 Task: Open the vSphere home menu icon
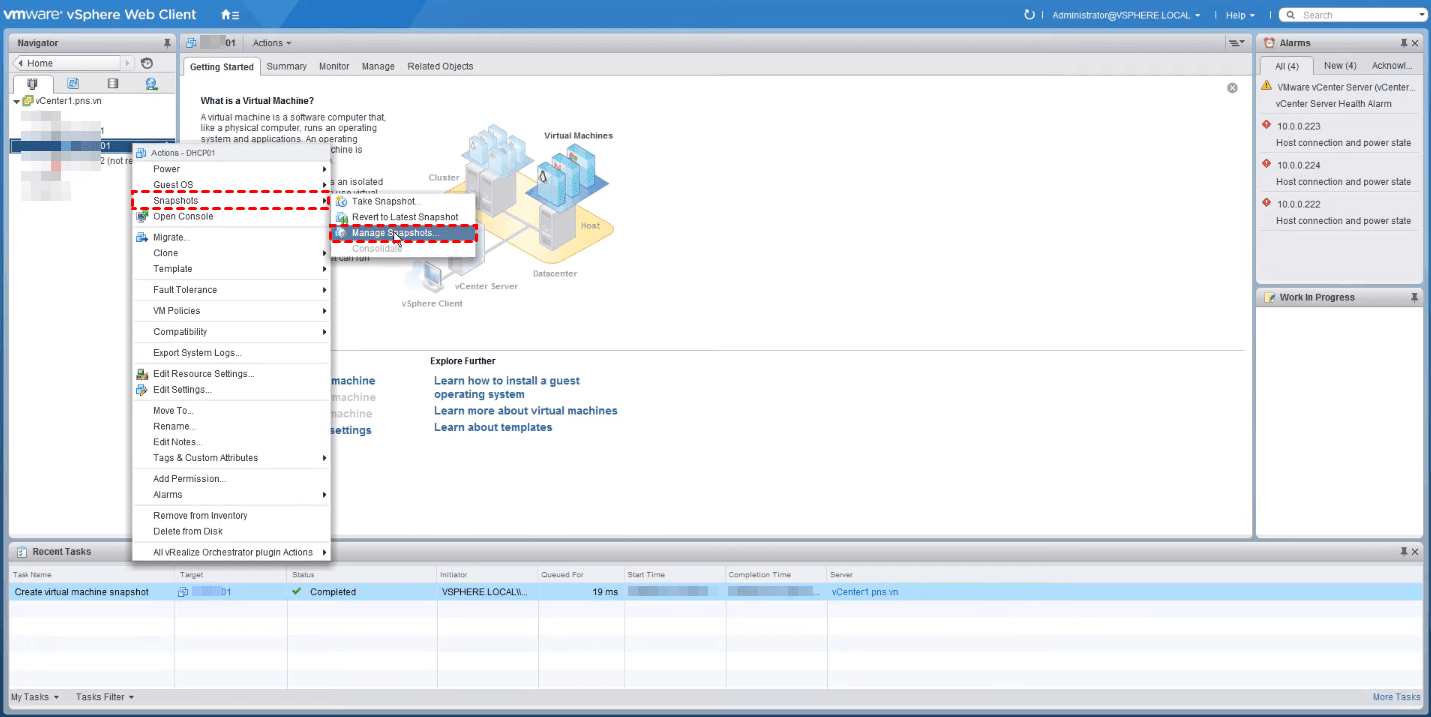point(229,15)
